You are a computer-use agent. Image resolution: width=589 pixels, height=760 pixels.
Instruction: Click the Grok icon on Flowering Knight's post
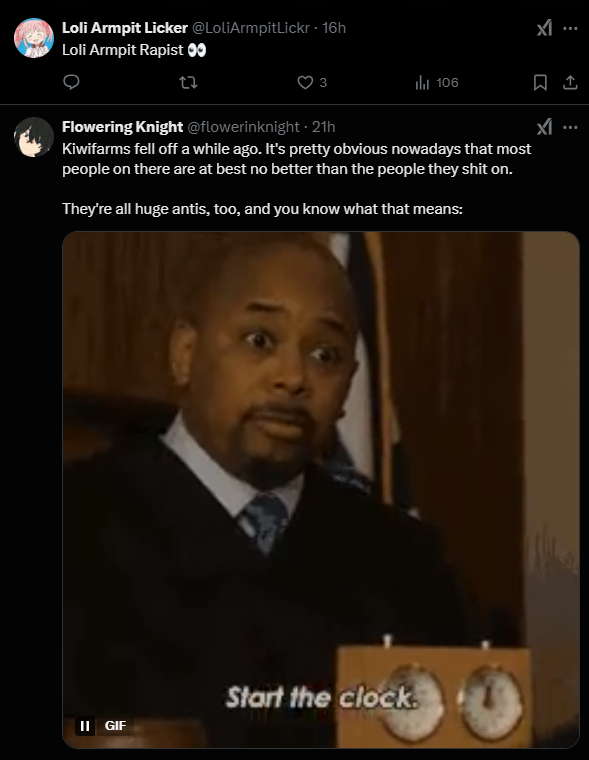(x=544, y=127)
